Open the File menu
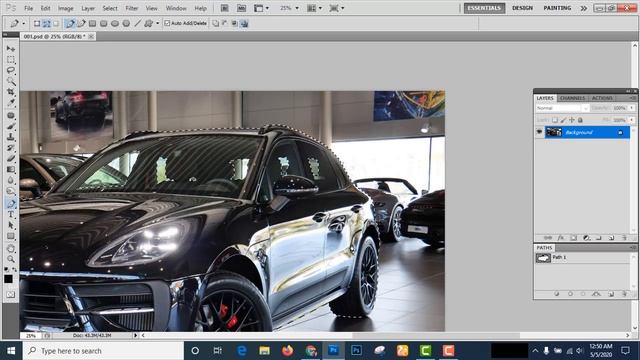The height and width of the screenshot is (360, 640). (28, 8)
